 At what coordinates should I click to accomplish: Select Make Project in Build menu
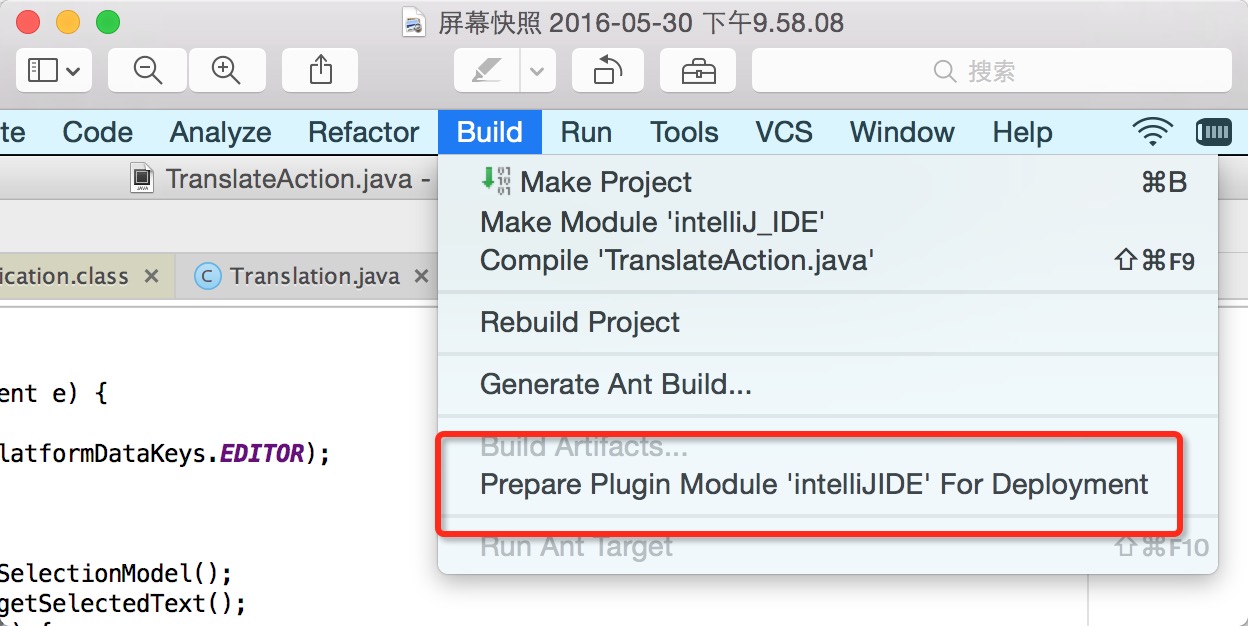(606, 182)
